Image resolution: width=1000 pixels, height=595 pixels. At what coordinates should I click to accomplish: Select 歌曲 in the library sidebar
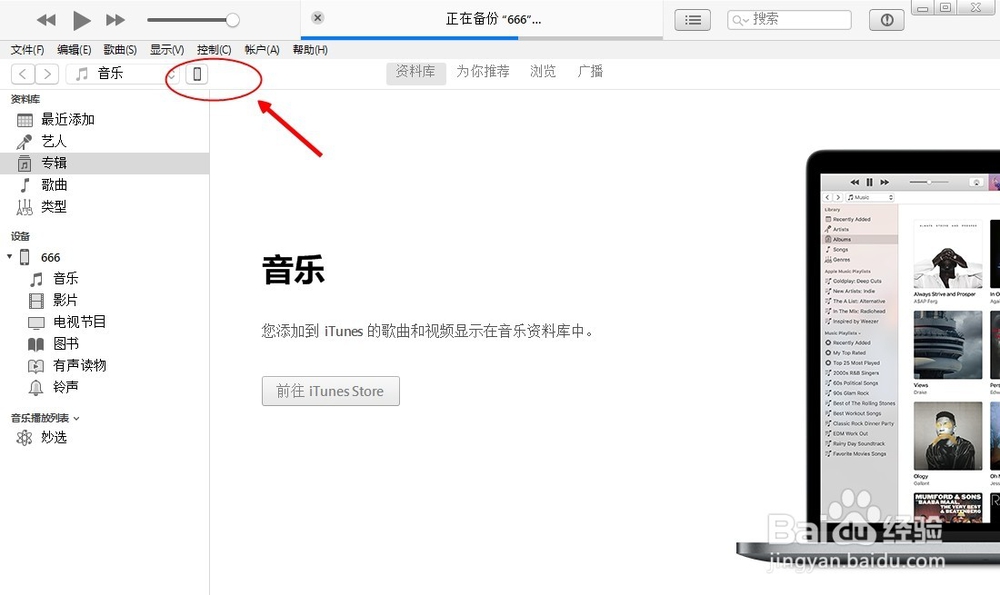105,185
